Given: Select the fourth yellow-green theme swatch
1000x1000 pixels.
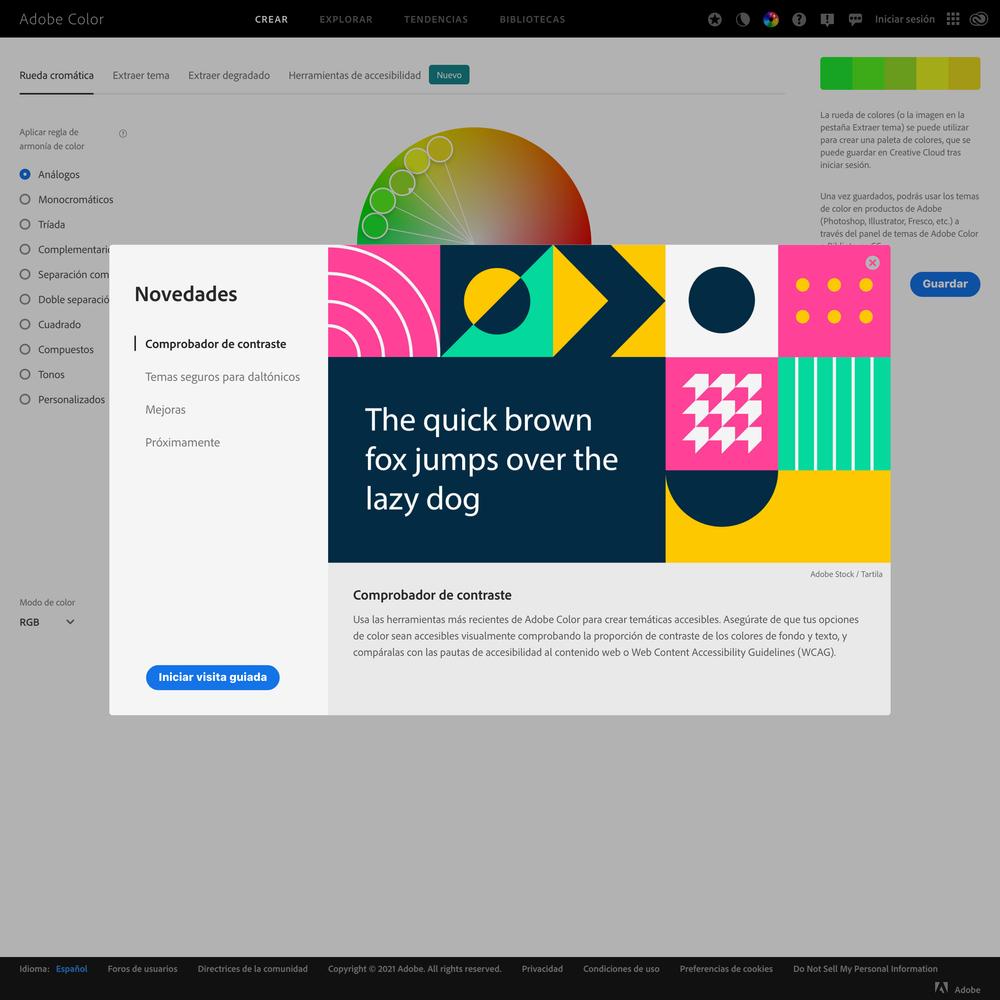Looking at the screenshot, I should pyautogui.click(x=932, y=73).
